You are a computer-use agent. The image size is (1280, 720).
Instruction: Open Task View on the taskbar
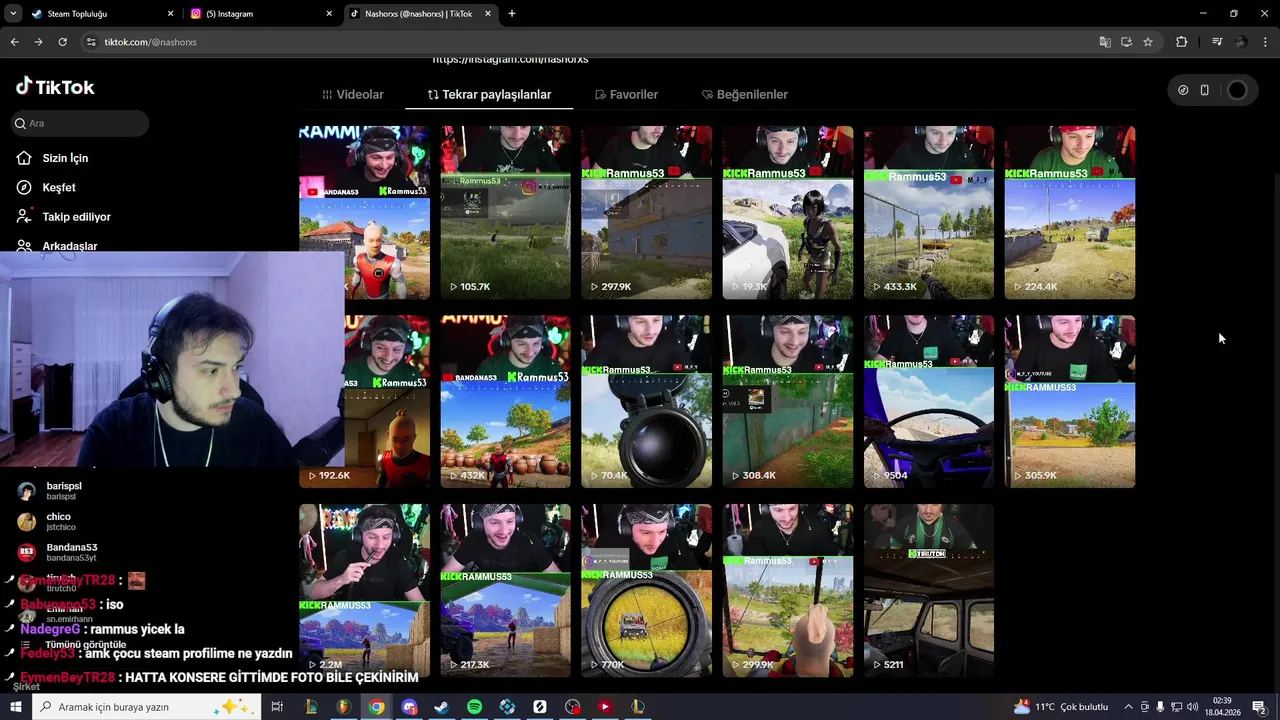[277, 707]
